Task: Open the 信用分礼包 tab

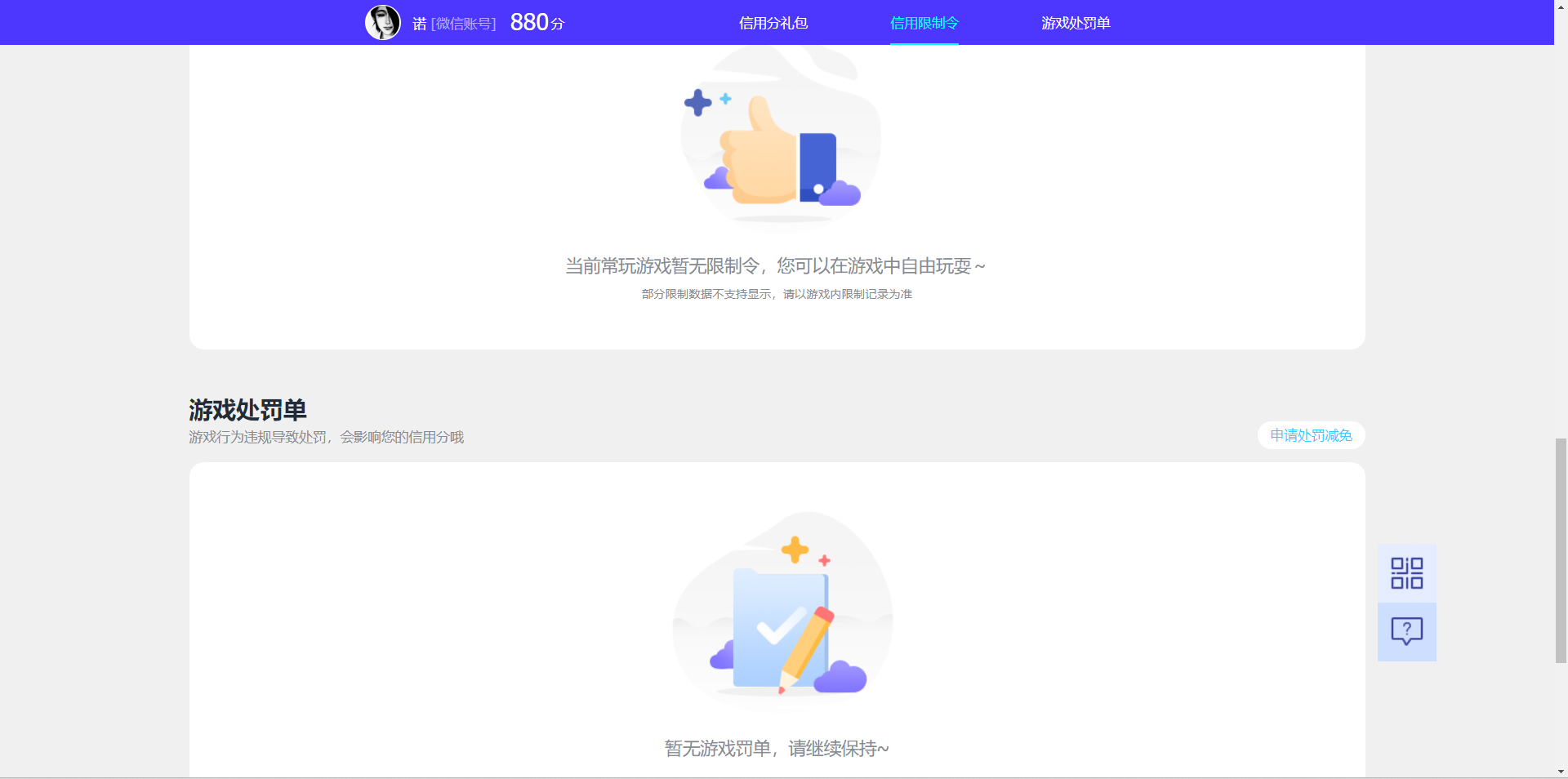Action: point(773,23)
